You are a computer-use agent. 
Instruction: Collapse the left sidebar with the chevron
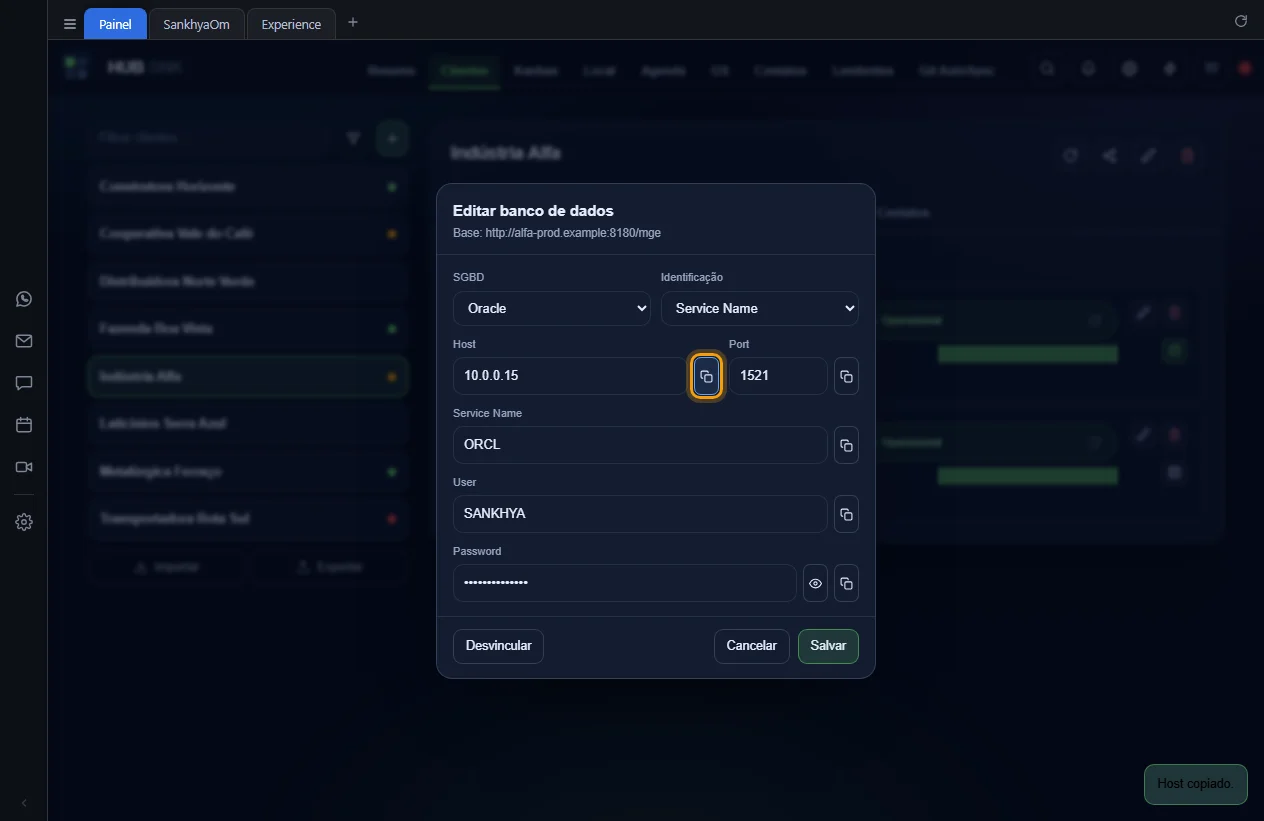tap(24, 803)
